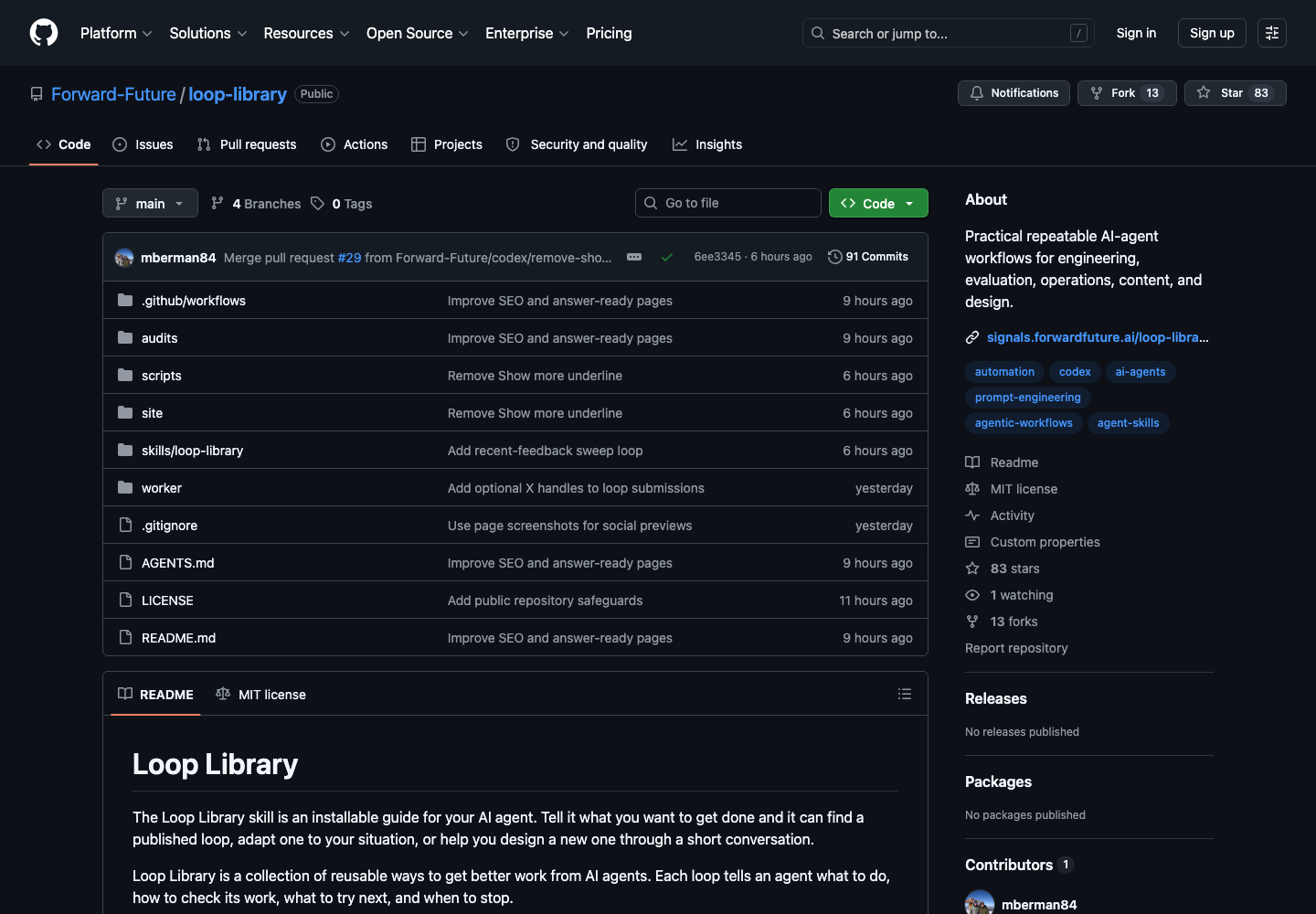The height and width of the screenshot is (914, 1316).
Task: Click the GitHub logo icon
Action: tap(44, 33)
